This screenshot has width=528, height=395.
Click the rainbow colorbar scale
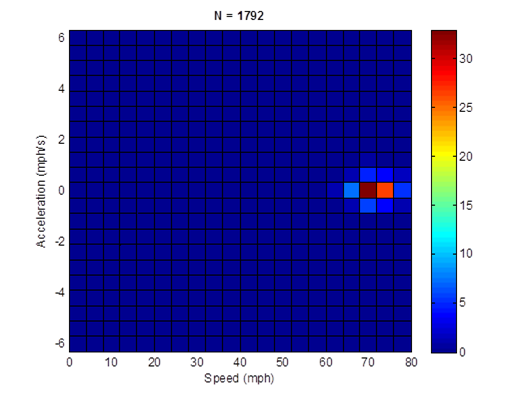click(x=444, y=191)
